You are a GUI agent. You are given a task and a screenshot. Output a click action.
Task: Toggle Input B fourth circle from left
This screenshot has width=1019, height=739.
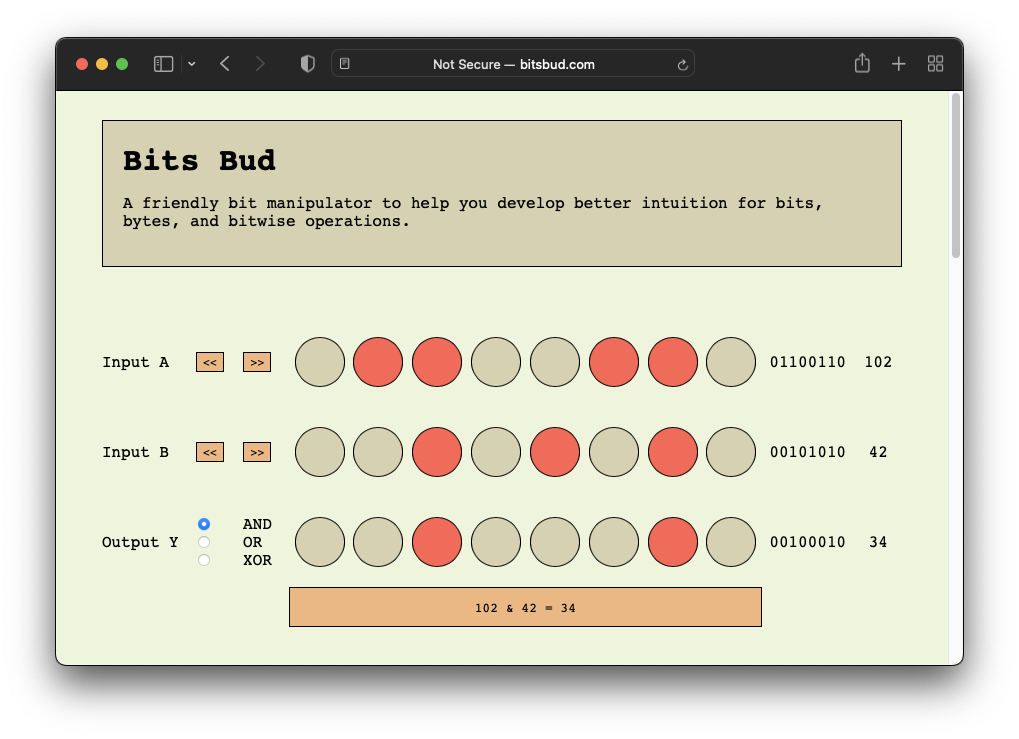(496, 452)
